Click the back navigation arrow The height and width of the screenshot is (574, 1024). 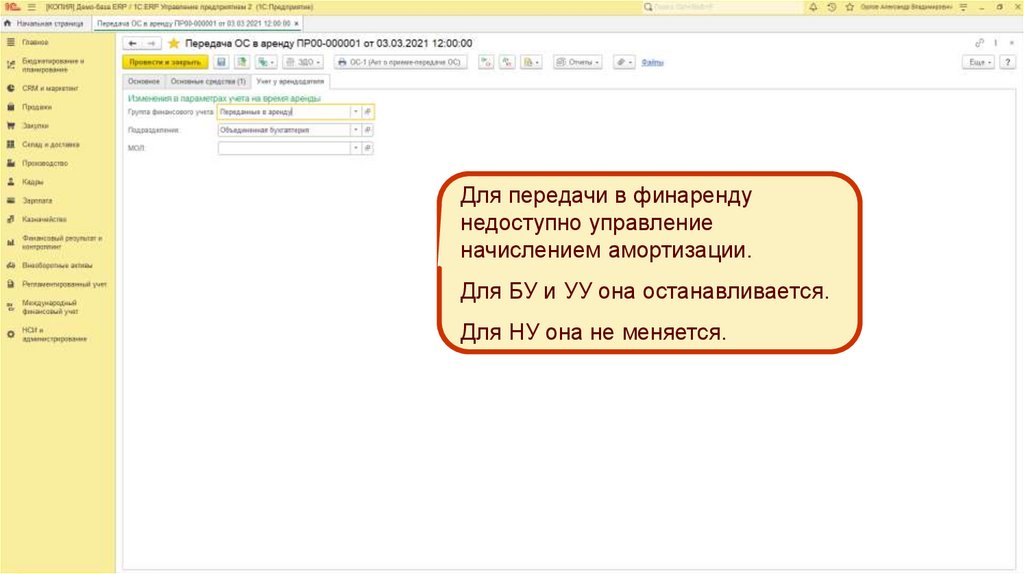point(133,43)
